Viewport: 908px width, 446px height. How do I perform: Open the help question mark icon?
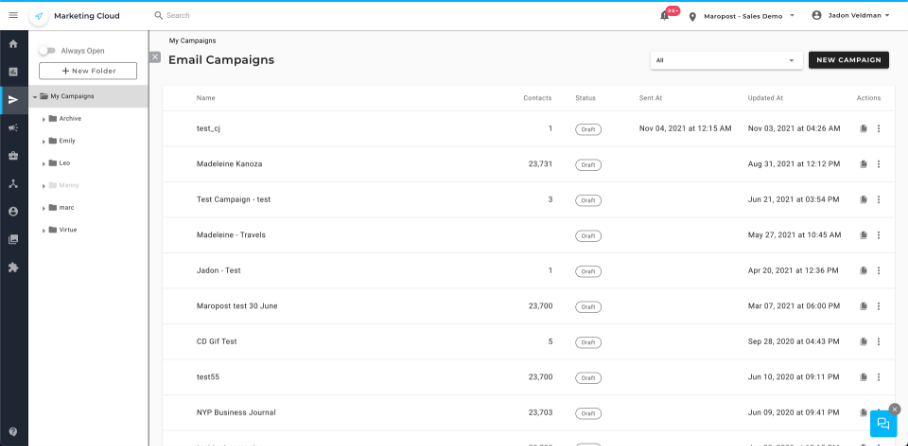point(13,432)
